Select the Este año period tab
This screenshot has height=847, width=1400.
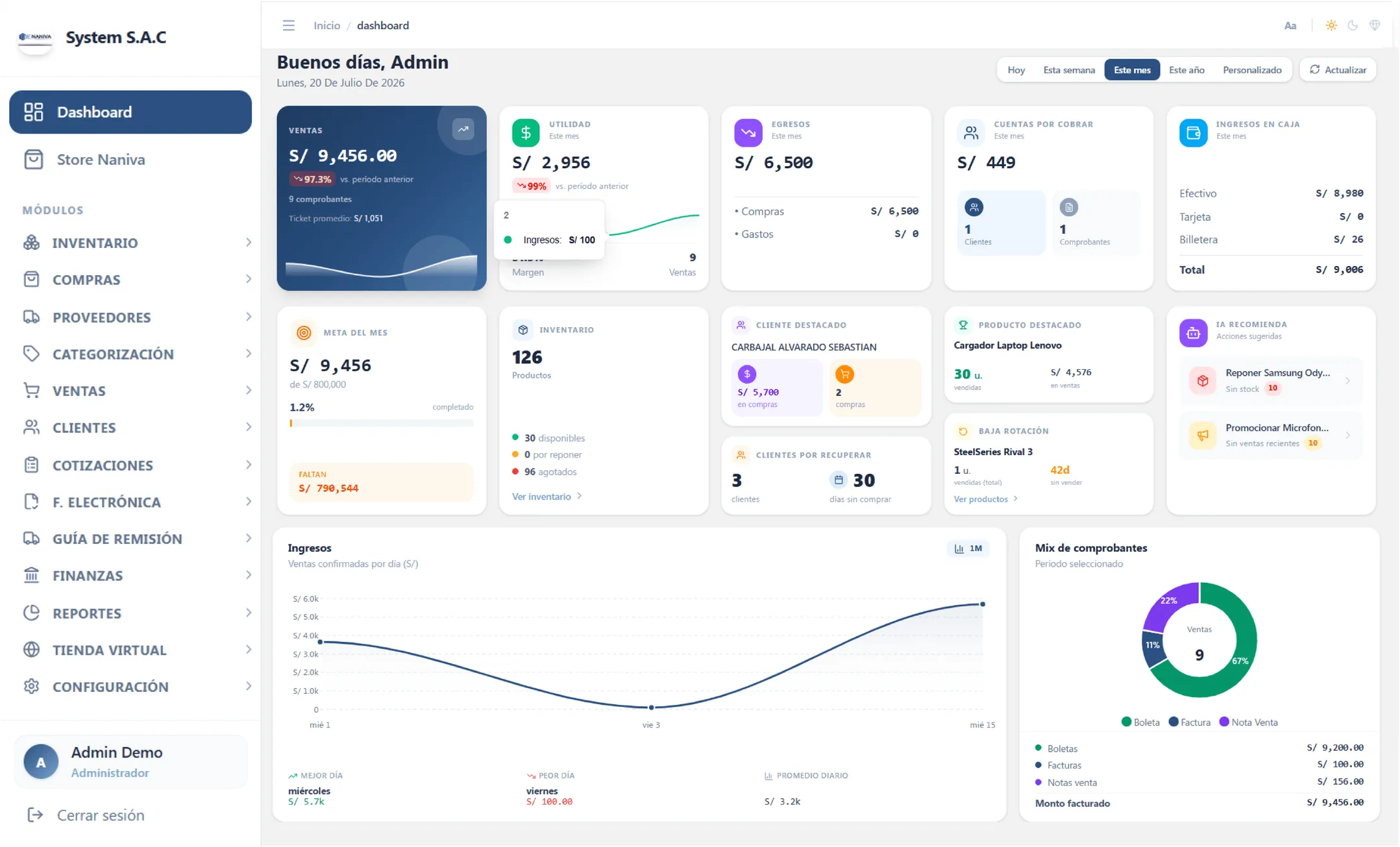pyautogui.click(x=1186, y=69)
